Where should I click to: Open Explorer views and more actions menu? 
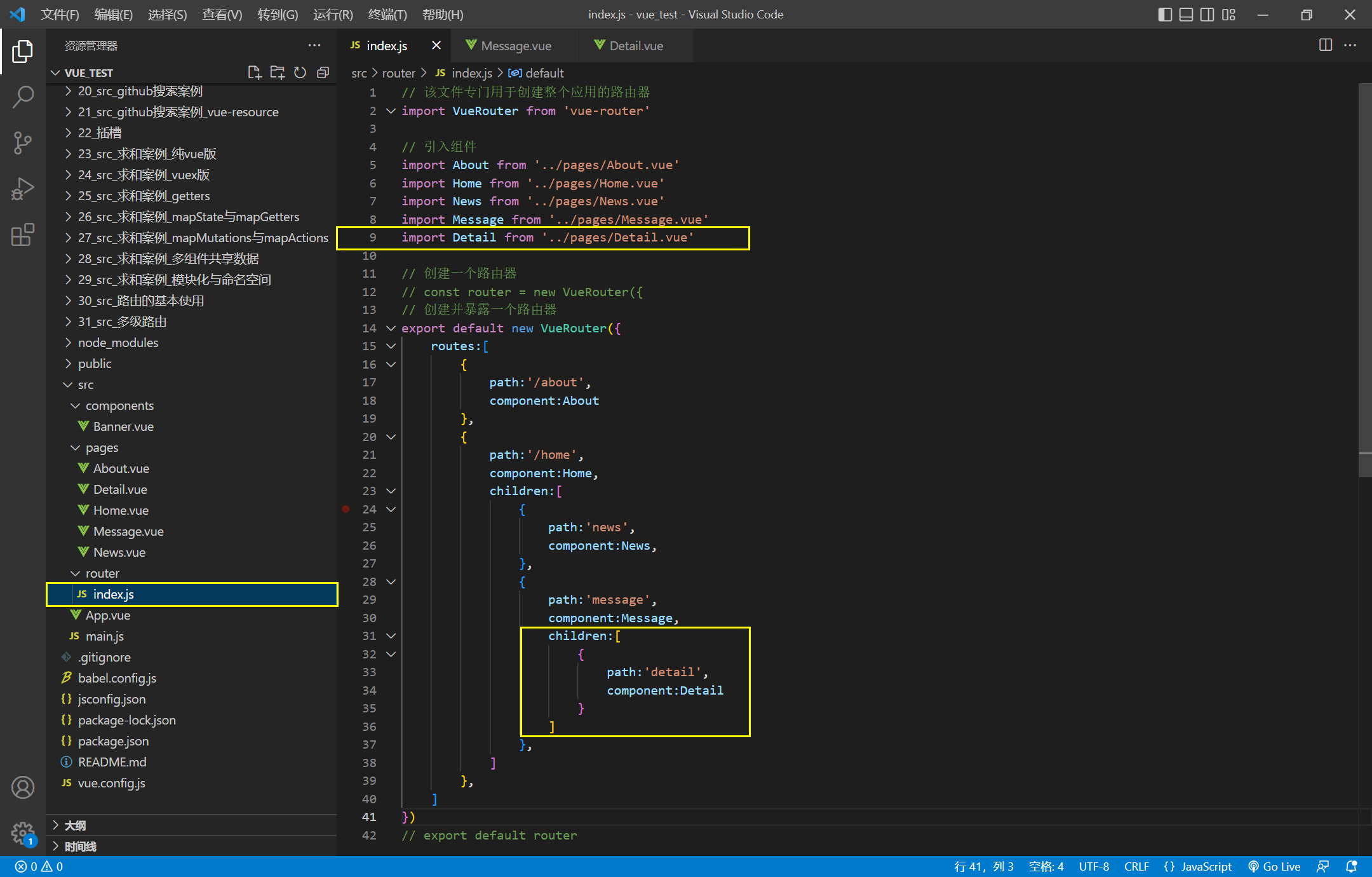[314, 45]
